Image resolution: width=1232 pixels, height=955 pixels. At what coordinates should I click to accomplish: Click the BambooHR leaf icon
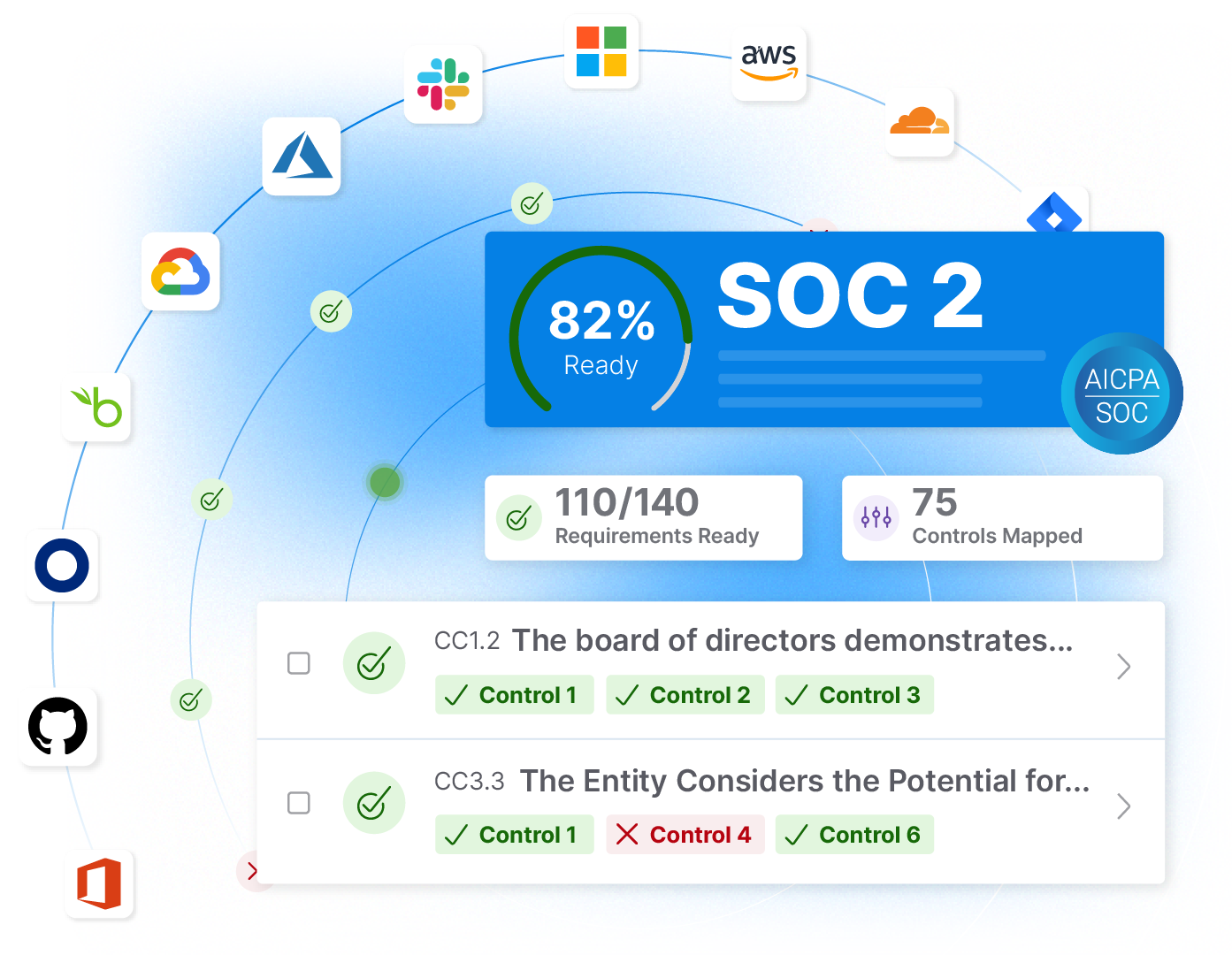97,408
